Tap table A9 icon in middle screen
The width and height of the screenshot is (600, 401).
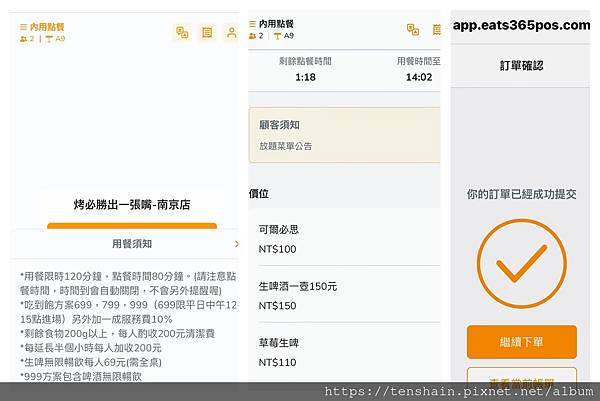point(278,36)
